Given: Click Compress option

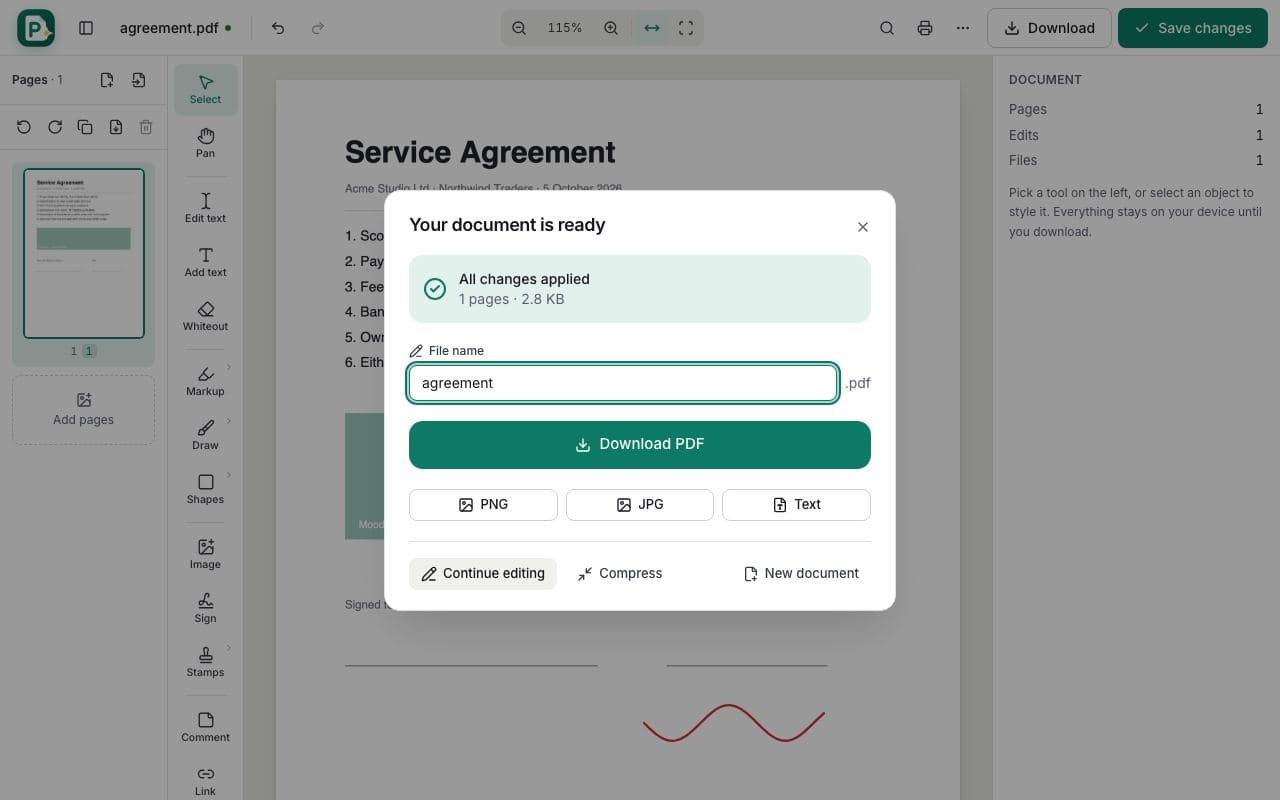Looking at the screenshot, I should pyautogui.click(x=620, y=573).
